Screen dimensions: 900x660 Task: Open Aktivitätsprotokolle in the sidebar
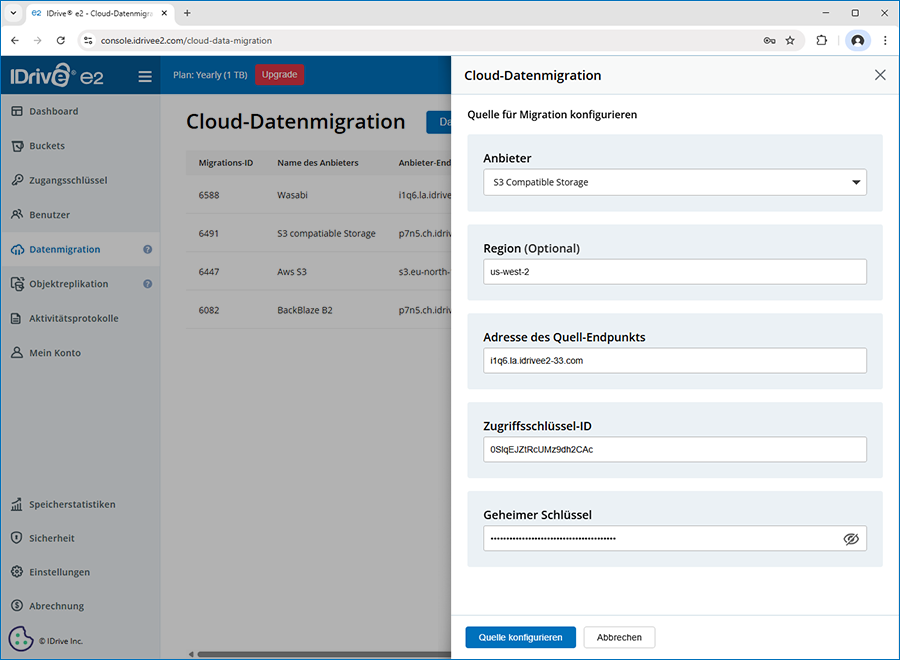tap(73, 318)
